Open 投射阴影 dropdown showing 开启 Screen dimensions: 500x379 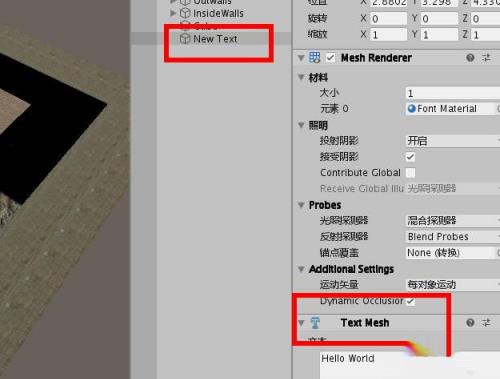click(453, 141)
